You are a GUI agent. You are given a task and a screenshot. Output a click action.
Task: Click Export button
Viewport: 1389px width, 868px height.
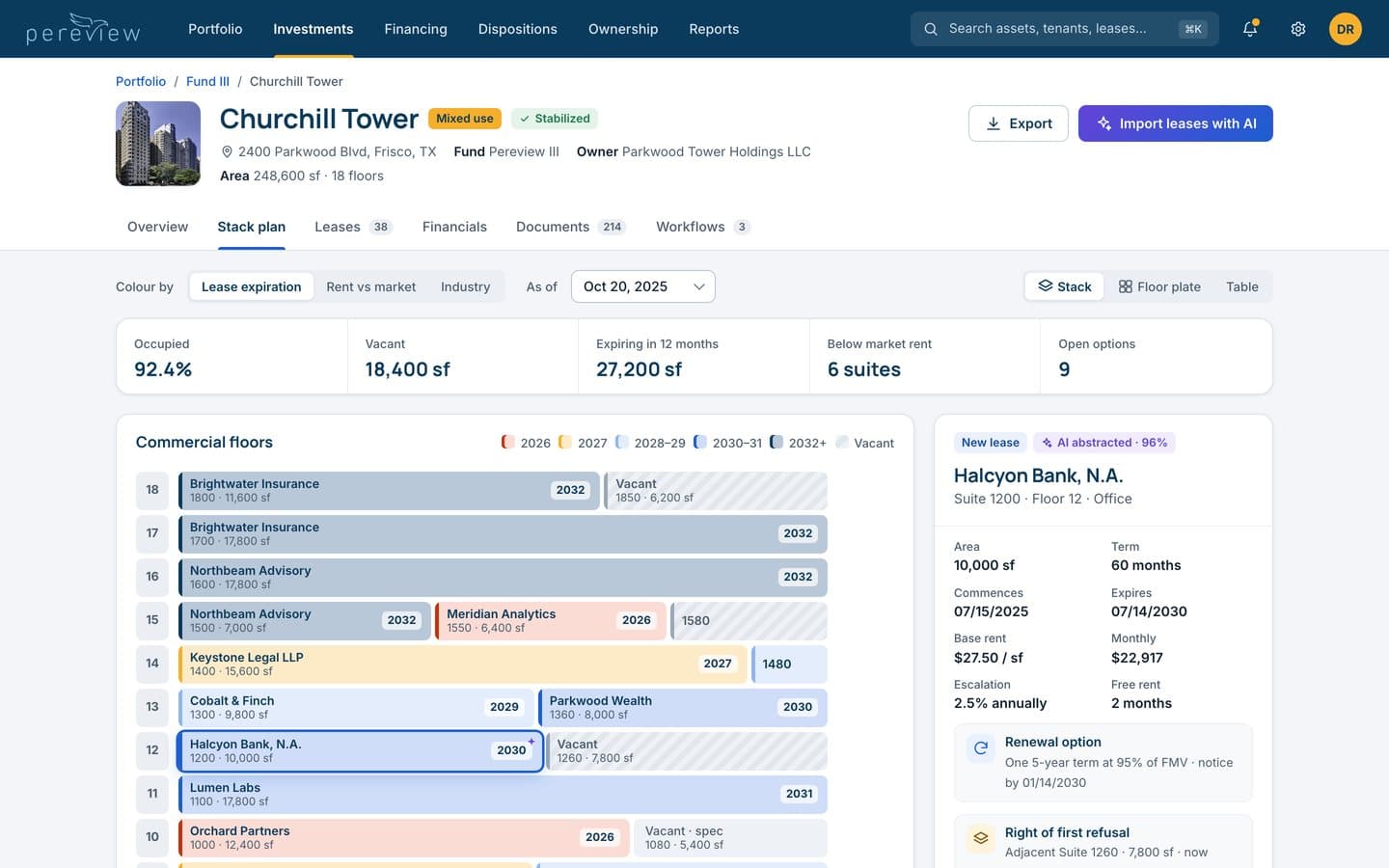coord(1019,123)
